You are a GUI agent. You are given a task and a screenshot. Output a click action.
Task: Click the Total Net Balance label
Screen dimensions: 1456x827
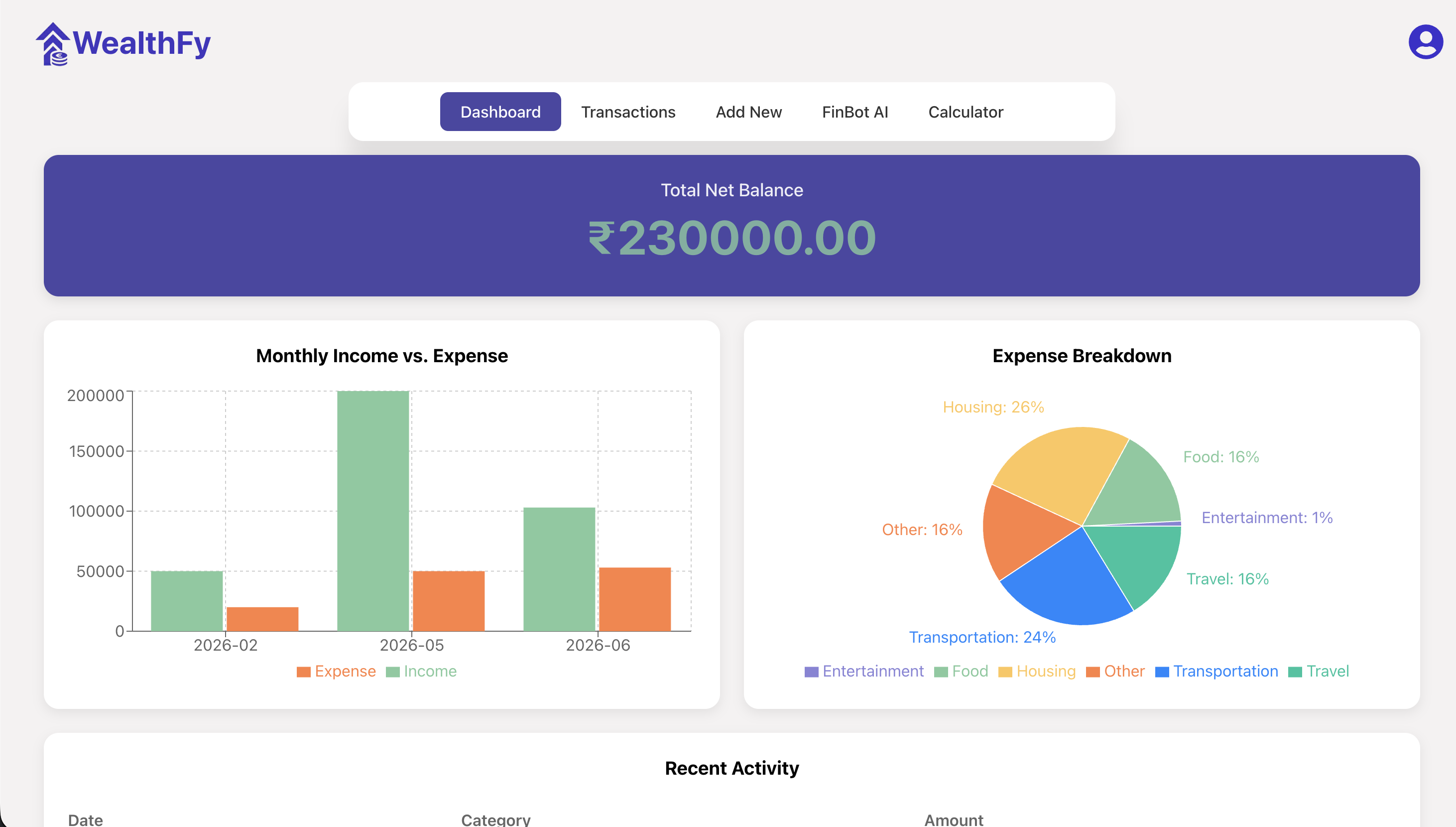pyautogui.click(x=731, y=190)
